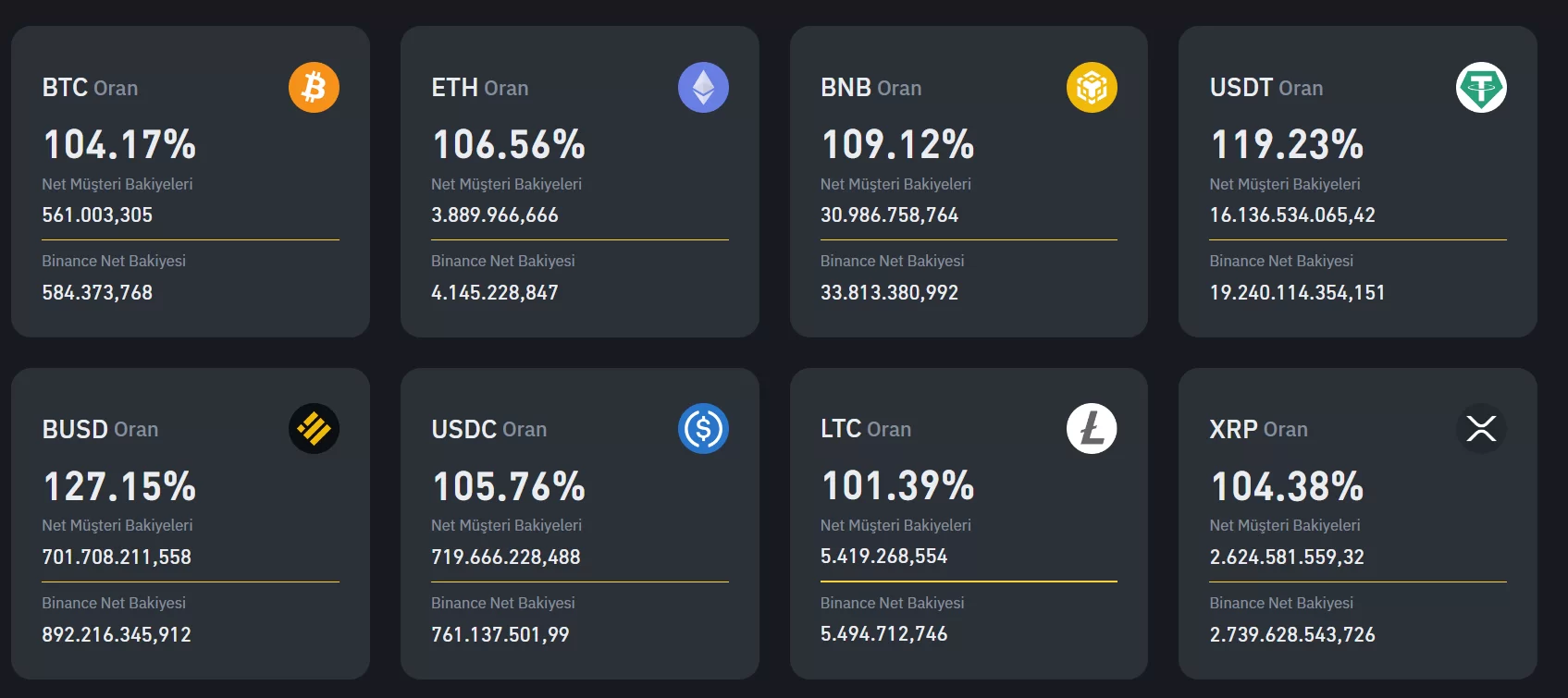The height and width of the screenshot is (698, 1568).
Task: Click the blue USDC coin icon
Action: 703,429
